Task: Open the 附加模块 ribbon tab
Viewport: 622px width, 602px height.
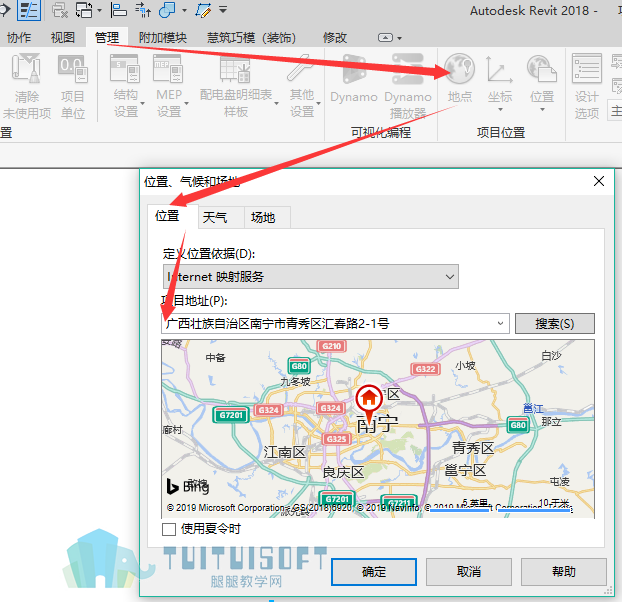Action: 163,38
